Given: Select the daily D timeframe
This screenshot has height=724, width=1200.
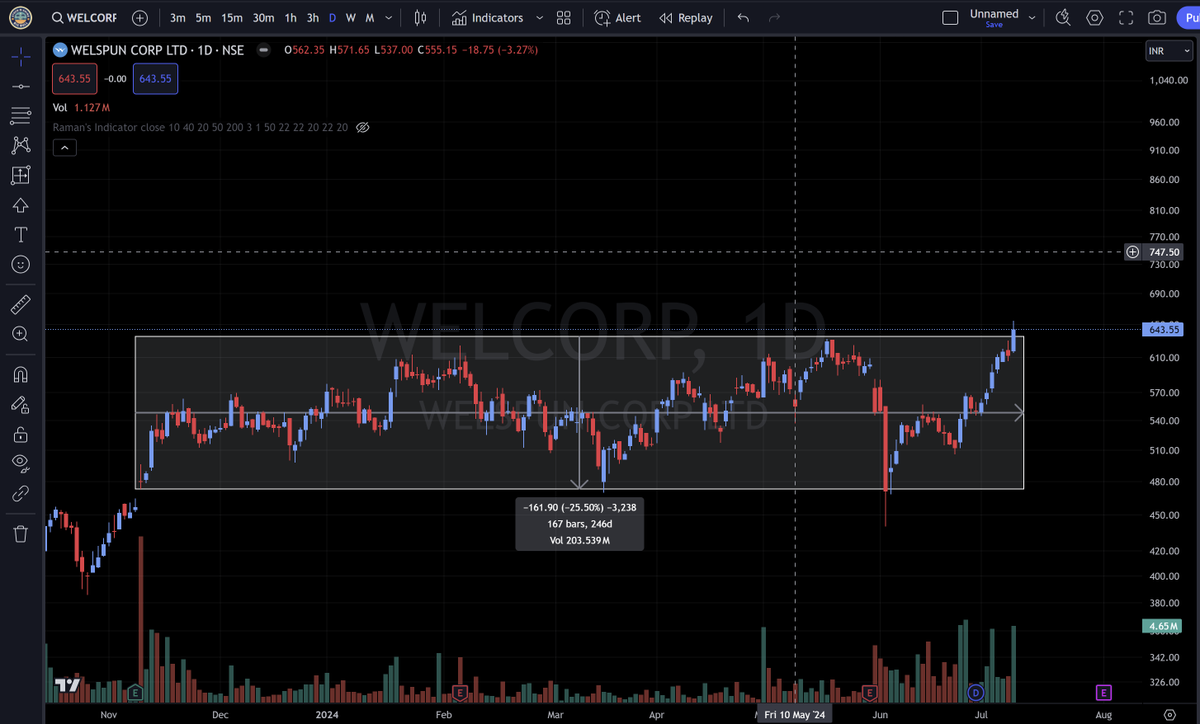Looking at the screenshot, I should 333,18.
